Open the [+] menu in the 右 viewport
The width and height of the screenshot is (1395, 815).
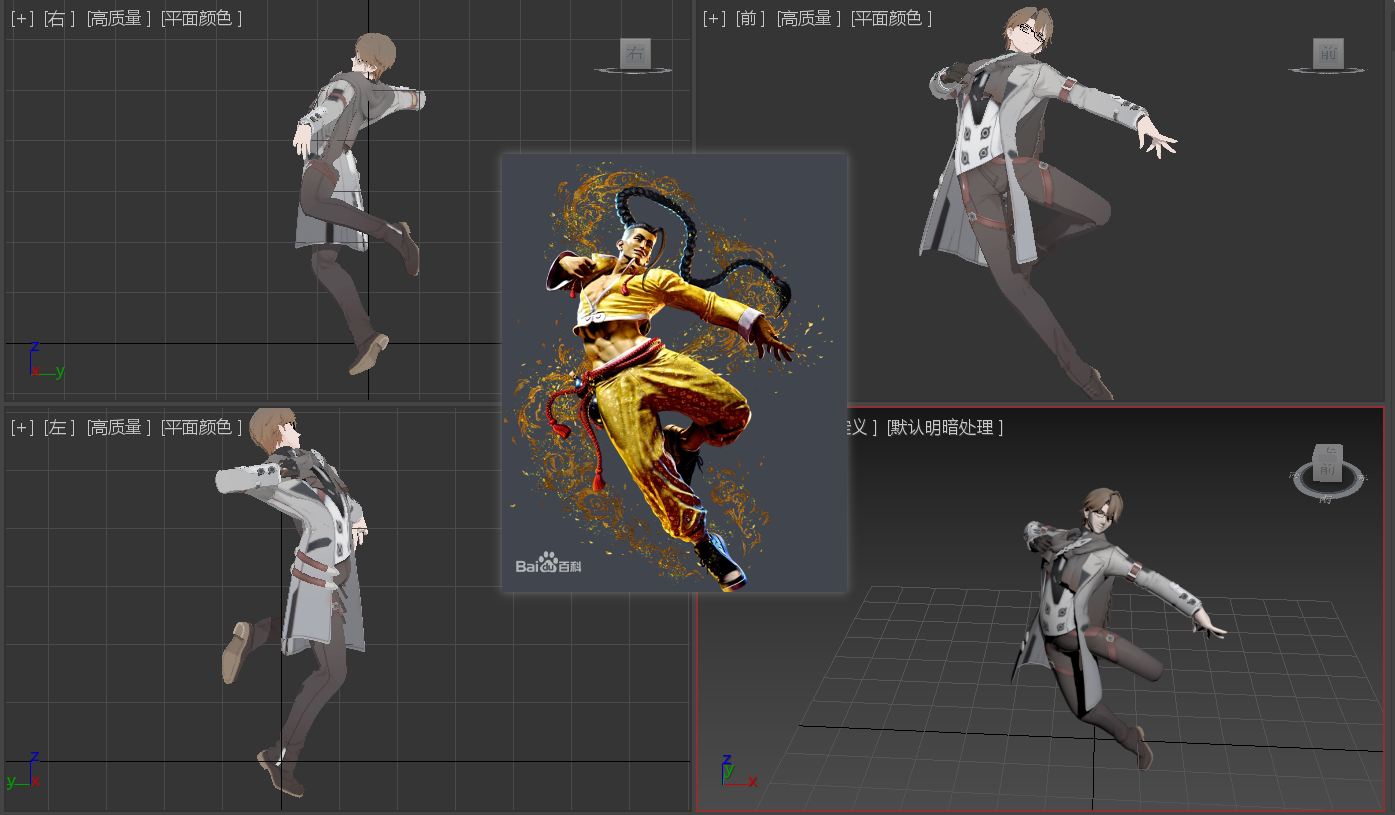point(22,18)
